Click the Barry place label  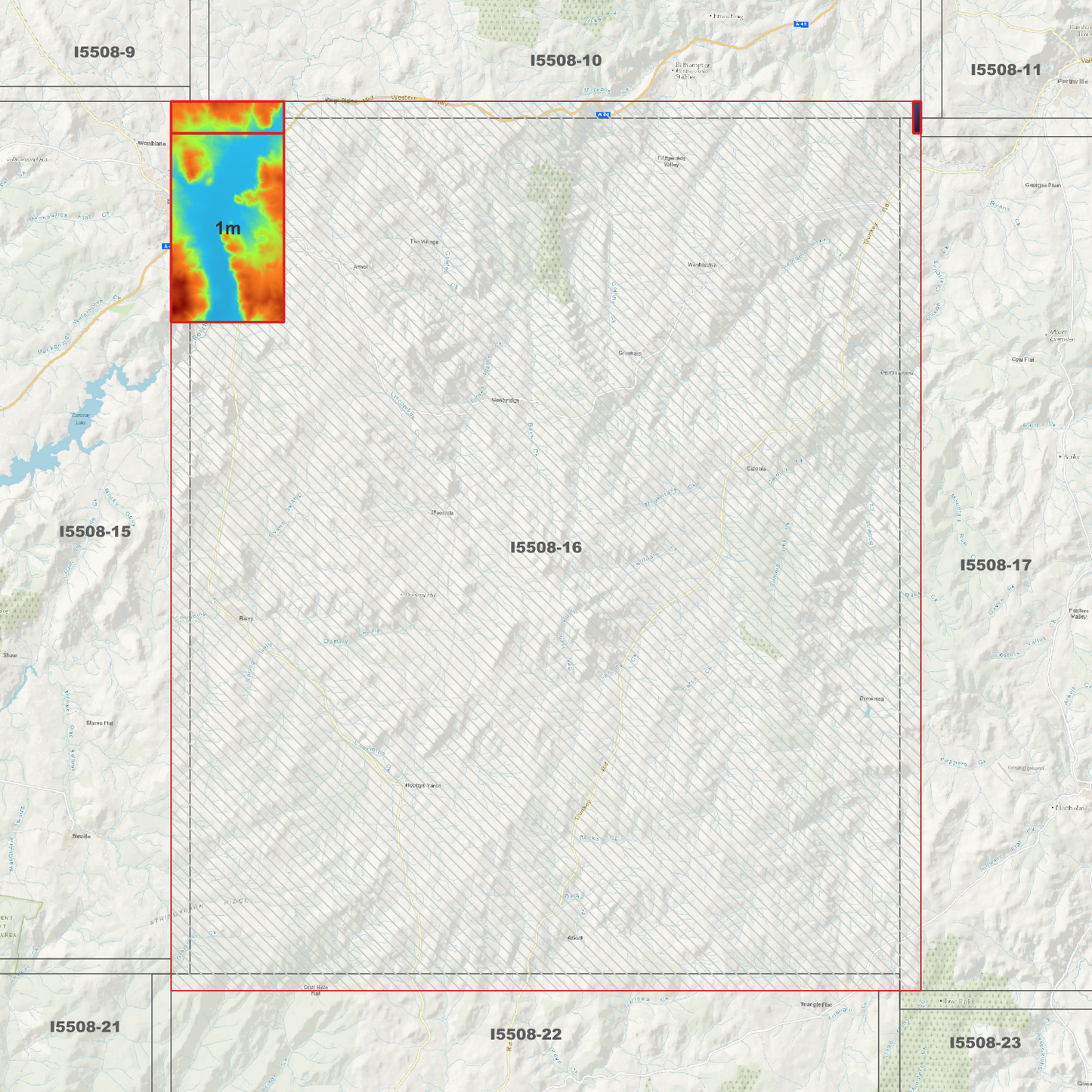[x=246, y=619]
